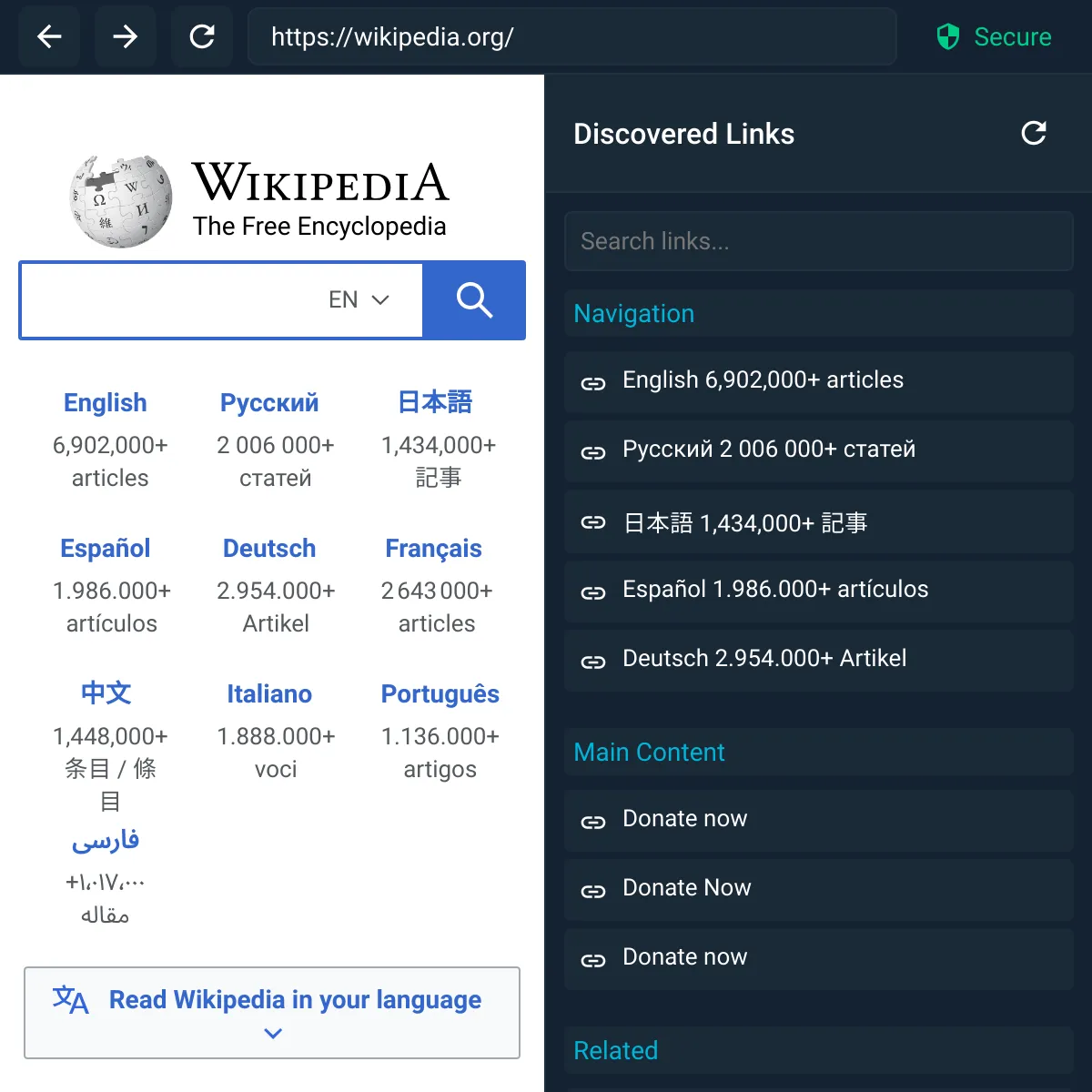
Task: Open English Wikipedia link on the page
Action: [106, 402]
